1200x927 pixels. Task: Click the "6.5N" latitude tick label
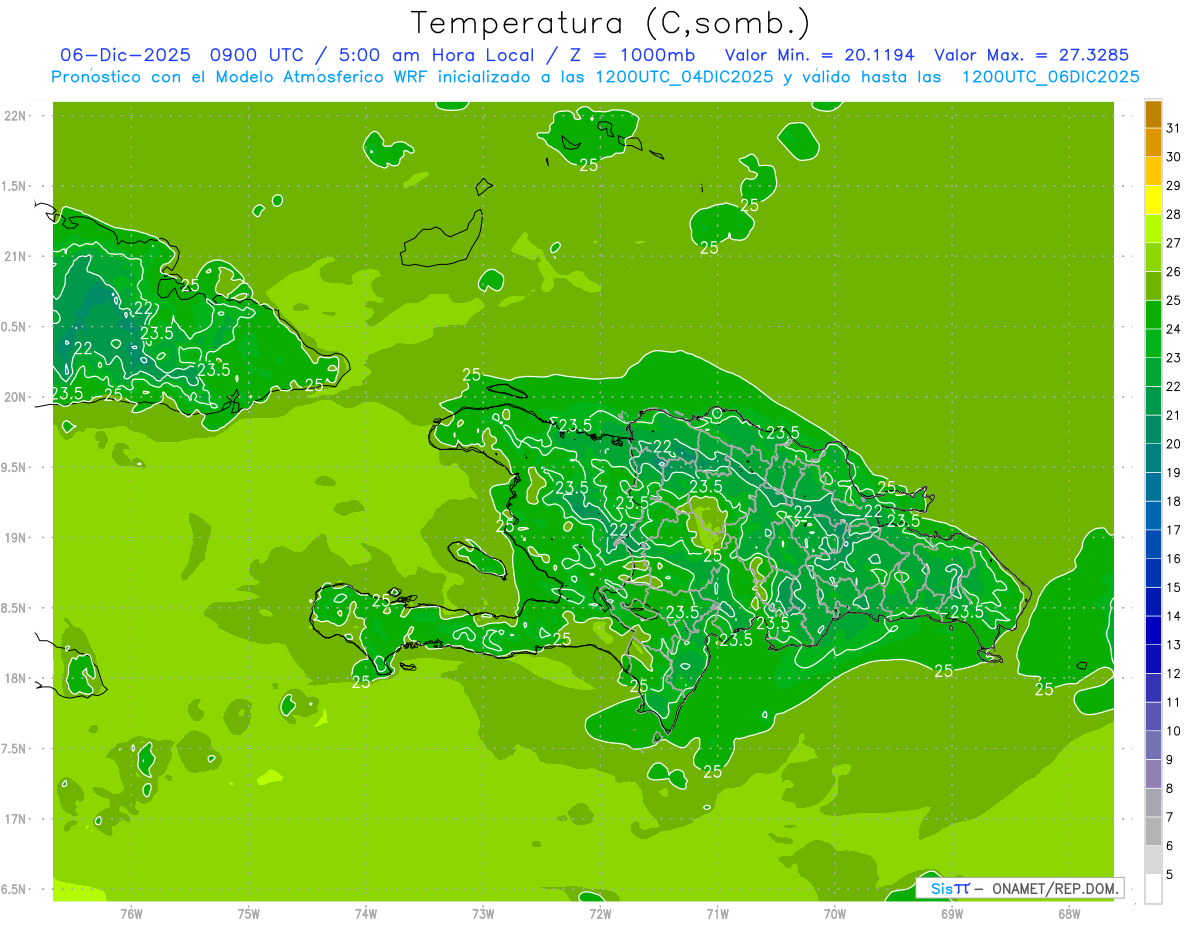pyautogui.click(x=14, y=890)
